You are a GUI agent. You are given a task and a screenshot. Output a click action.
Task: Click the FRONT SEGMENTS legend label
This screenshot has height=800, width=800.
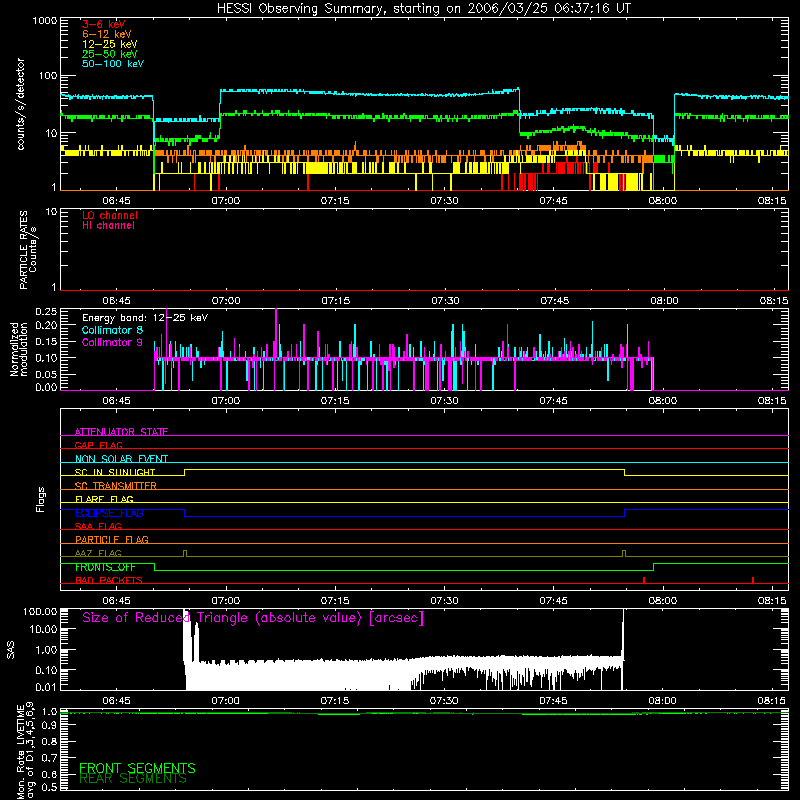point(137,768)
